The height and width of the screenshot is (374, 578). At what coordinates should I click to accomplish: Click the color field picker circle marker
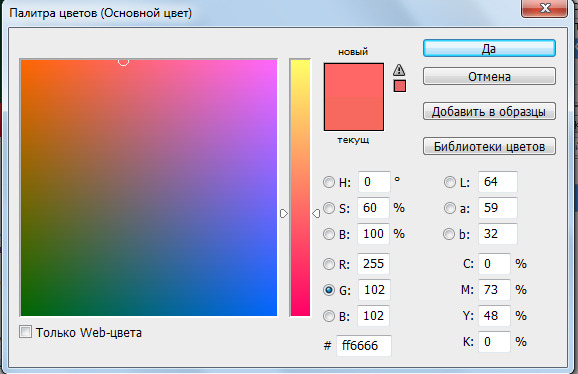click(123, 61)
